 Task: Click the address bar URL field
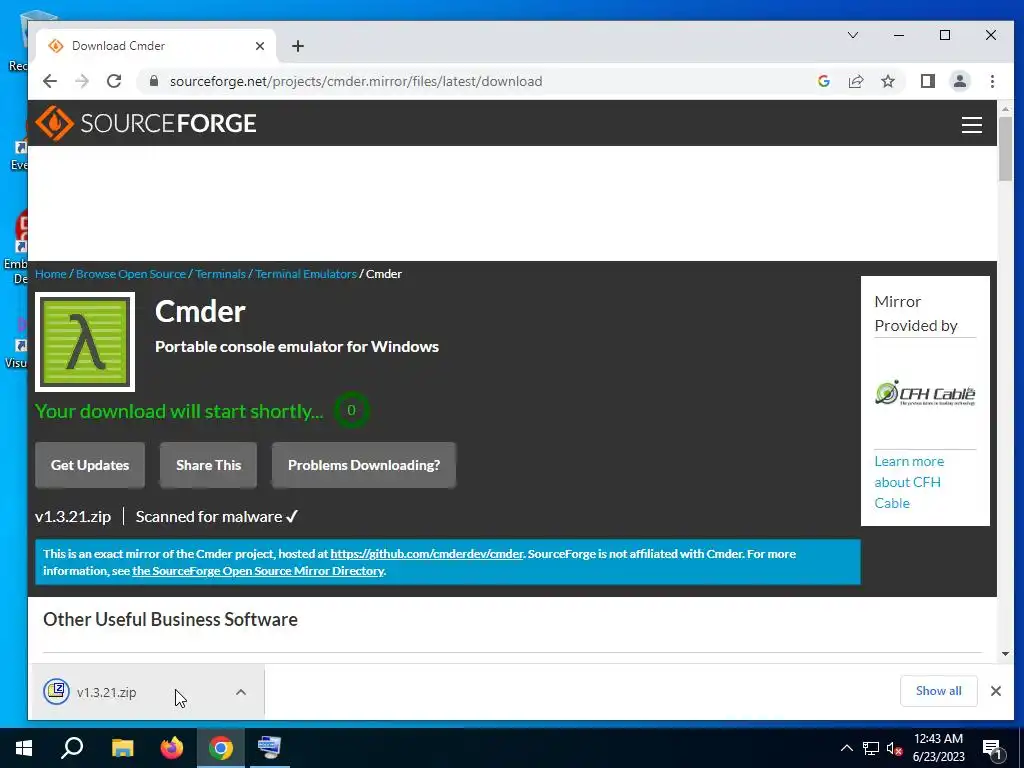pyautogui.click(x=477, y=81)
